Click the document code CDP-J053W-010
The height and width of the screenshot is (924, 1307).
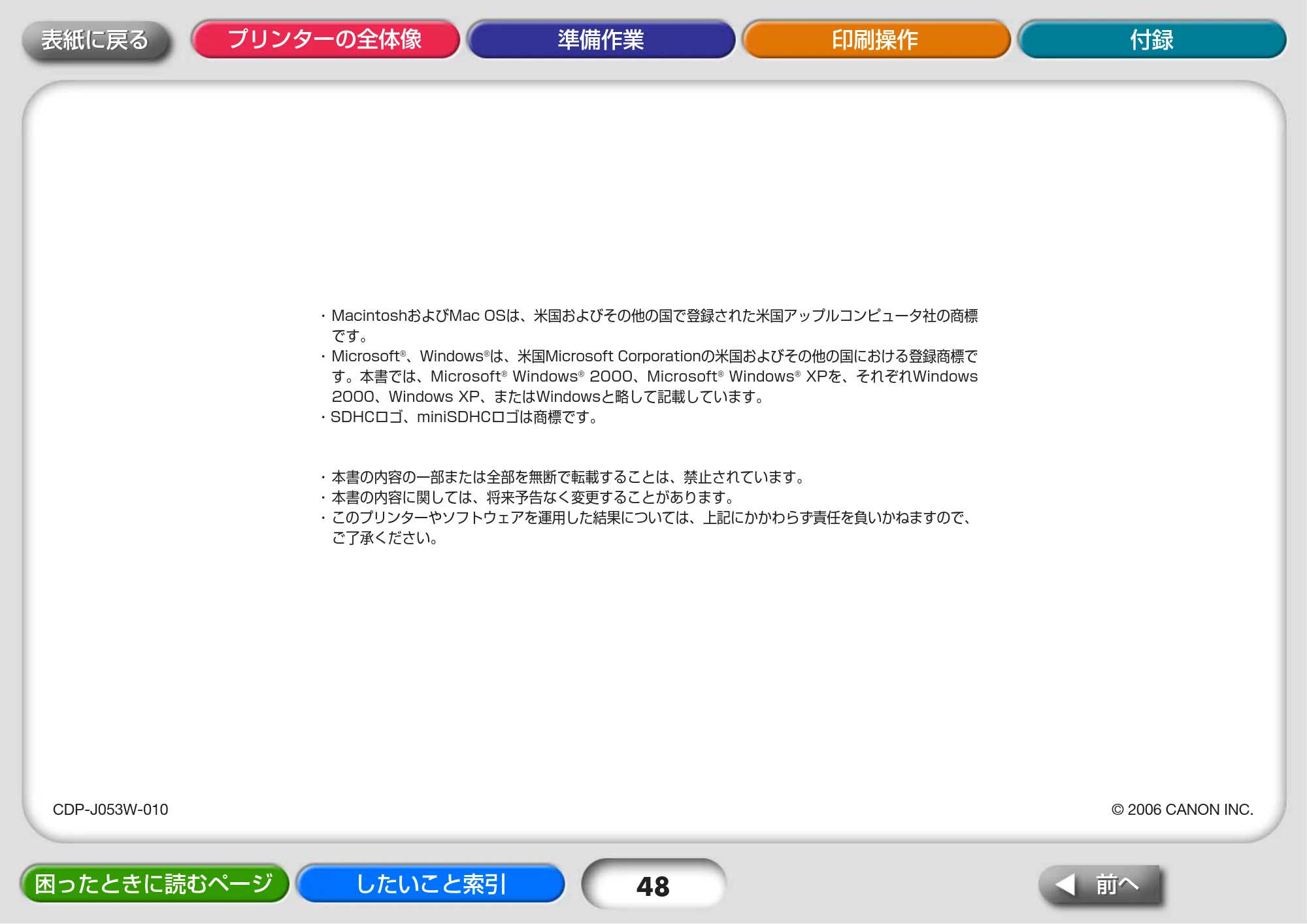[110, 809]
